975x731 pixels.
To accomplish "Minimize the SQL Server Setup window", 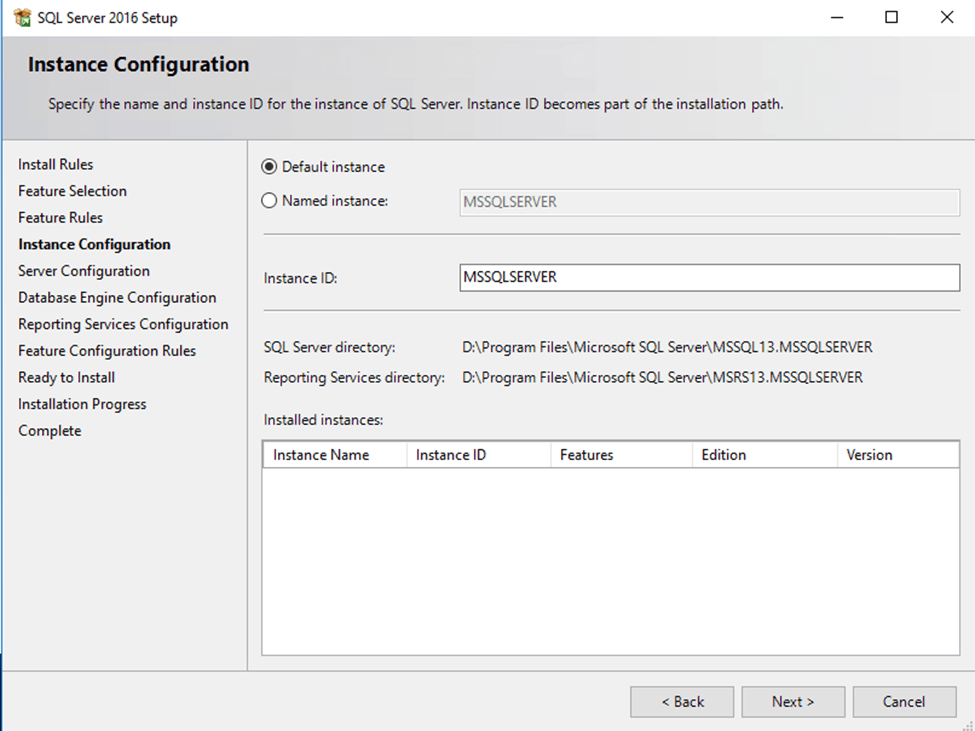I will click(x=837, y=18).
